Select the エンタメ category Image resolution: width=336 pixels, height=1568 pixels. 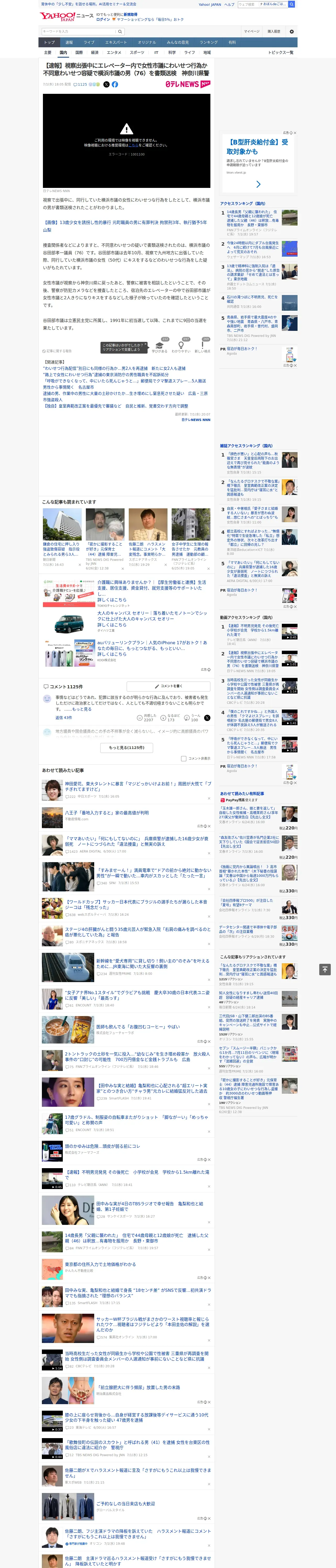click(114, 52)
